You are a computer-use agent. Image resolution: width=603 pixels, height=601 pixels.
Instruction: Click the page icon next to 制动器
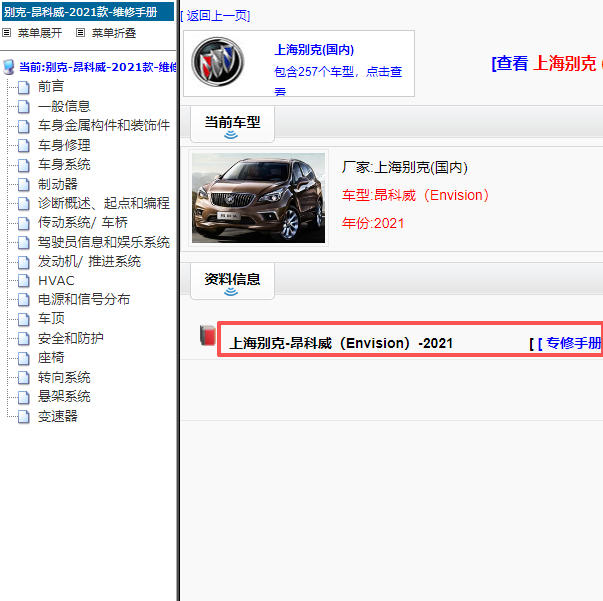tap(23, 184)
